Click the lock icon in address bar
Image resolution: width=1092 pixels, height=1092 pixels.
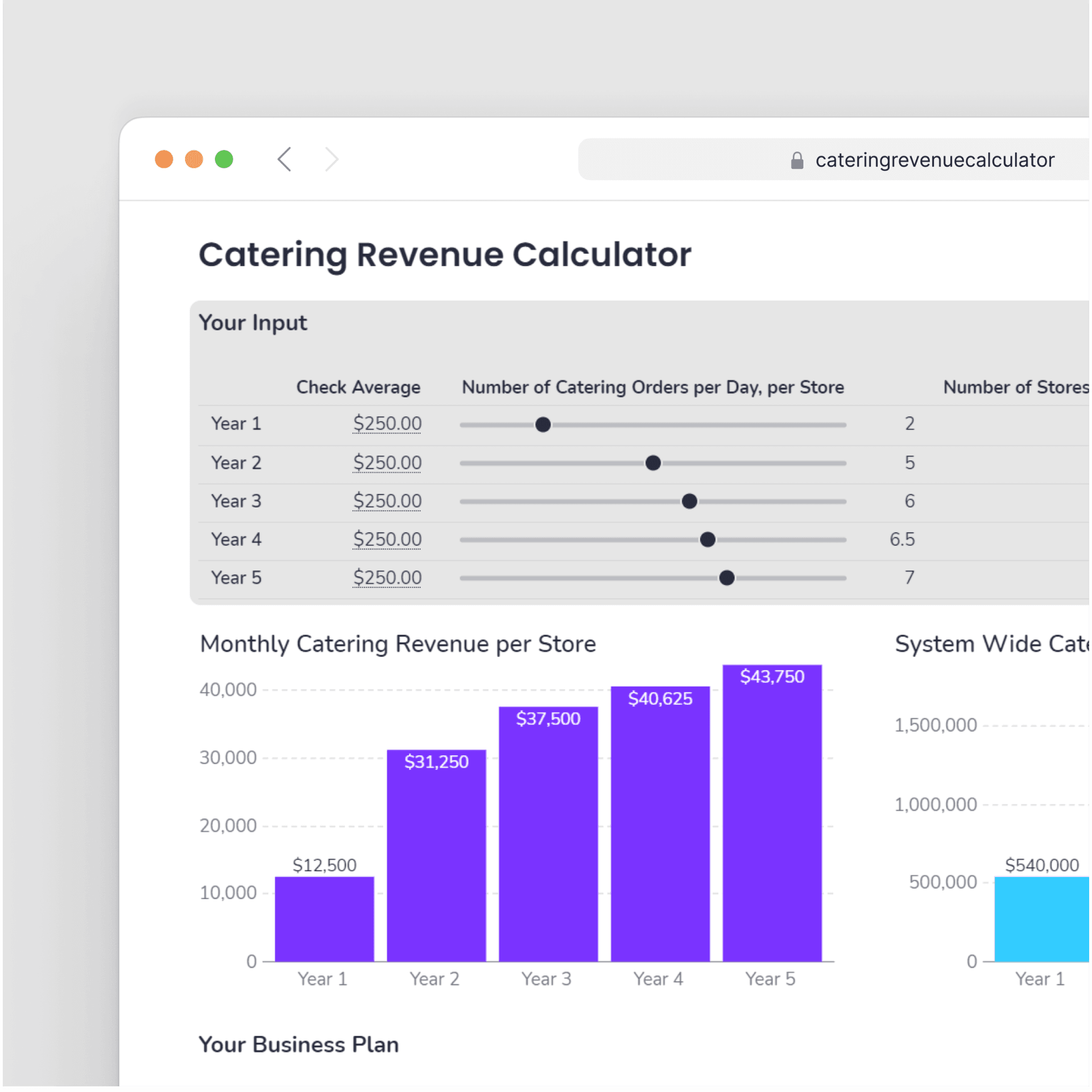tap(799, 160)
